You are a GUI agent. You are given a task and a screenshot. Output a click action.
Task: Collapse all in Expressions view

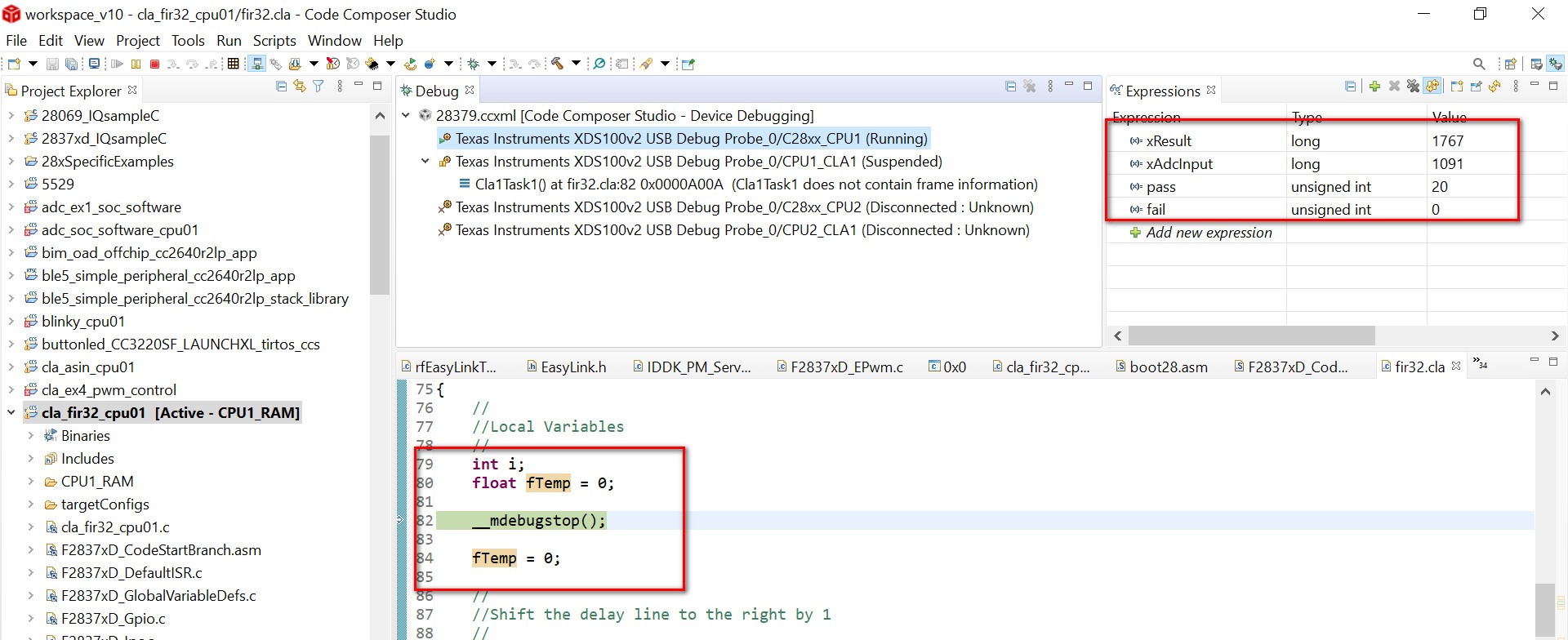(x=1350, y=86)
